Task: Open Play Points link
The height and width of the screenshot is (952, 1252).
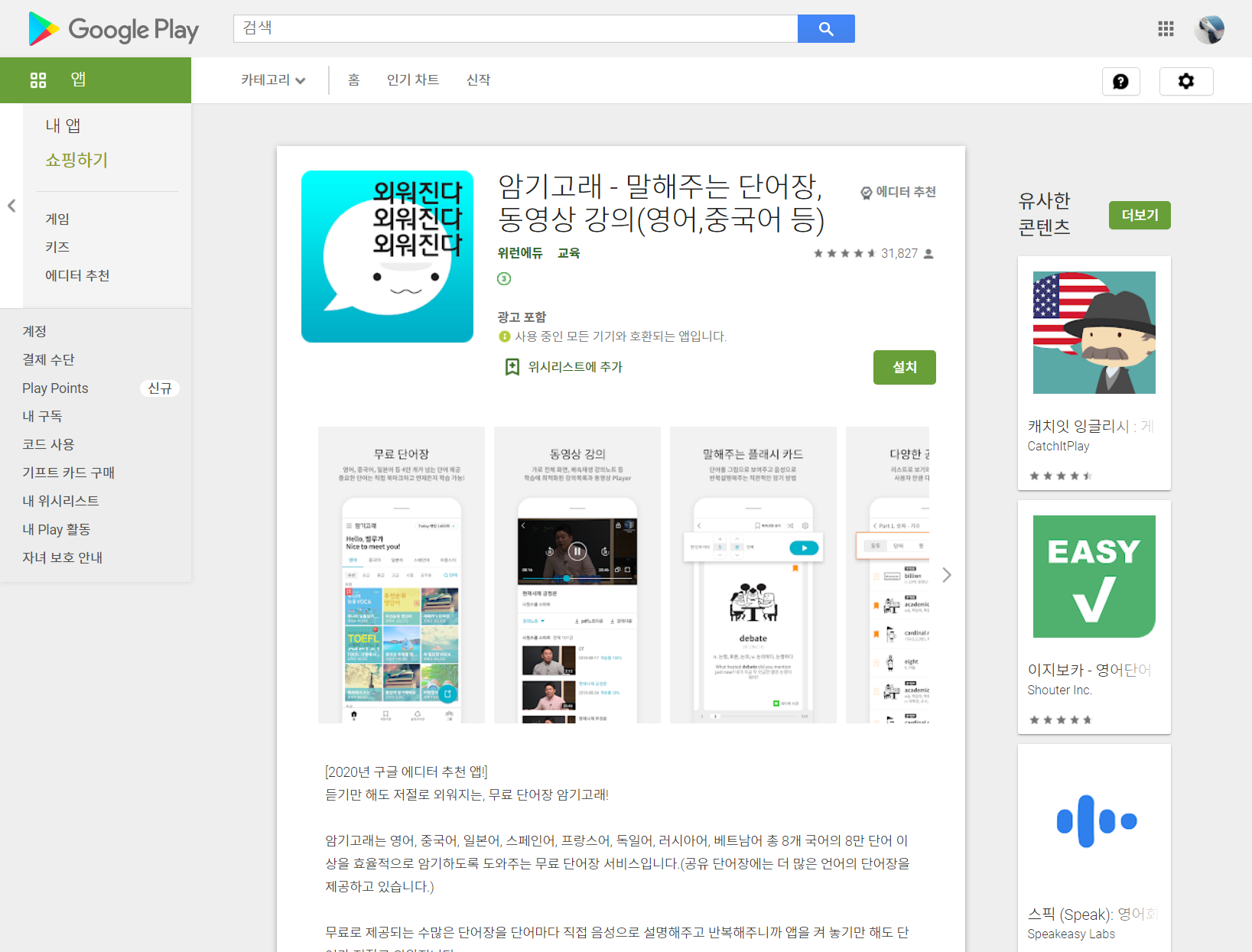Action: [x=55, y=388]
